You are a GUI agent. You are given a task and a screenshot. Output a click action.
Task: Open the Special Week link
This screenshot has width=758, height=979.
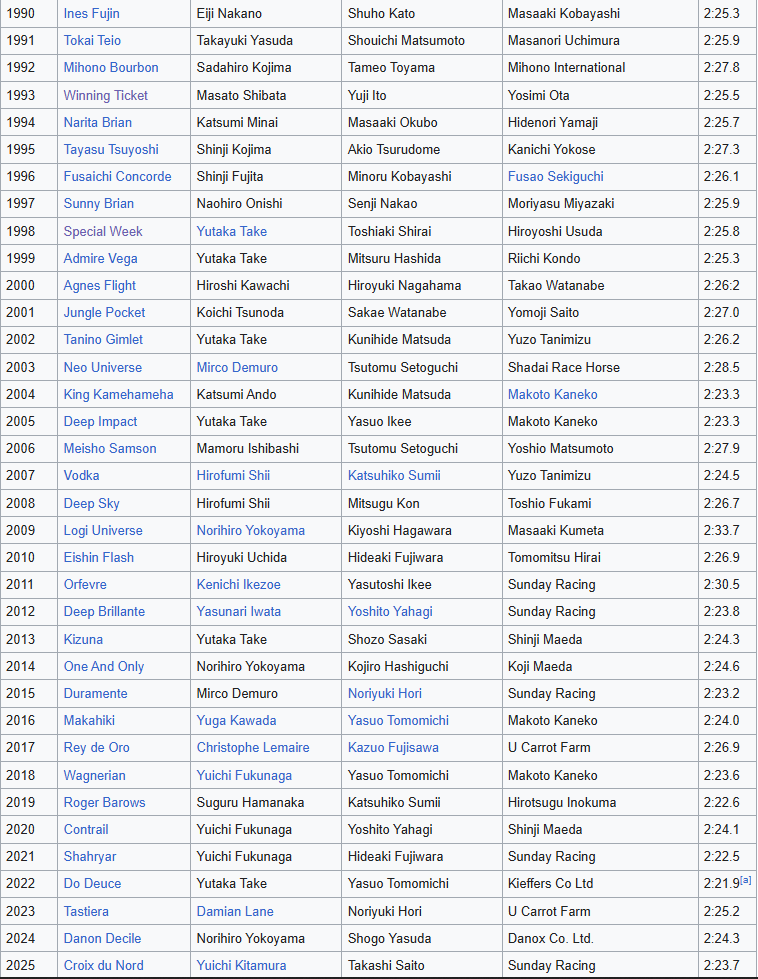point(102,231)
